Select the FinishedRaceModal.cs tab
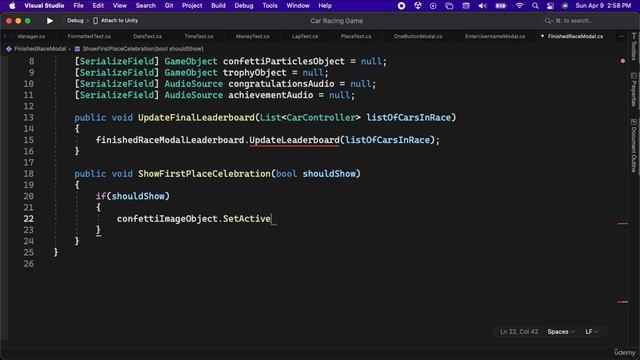Image resolution: width=640 pixels, height=360 pixels. coord(575,36)
